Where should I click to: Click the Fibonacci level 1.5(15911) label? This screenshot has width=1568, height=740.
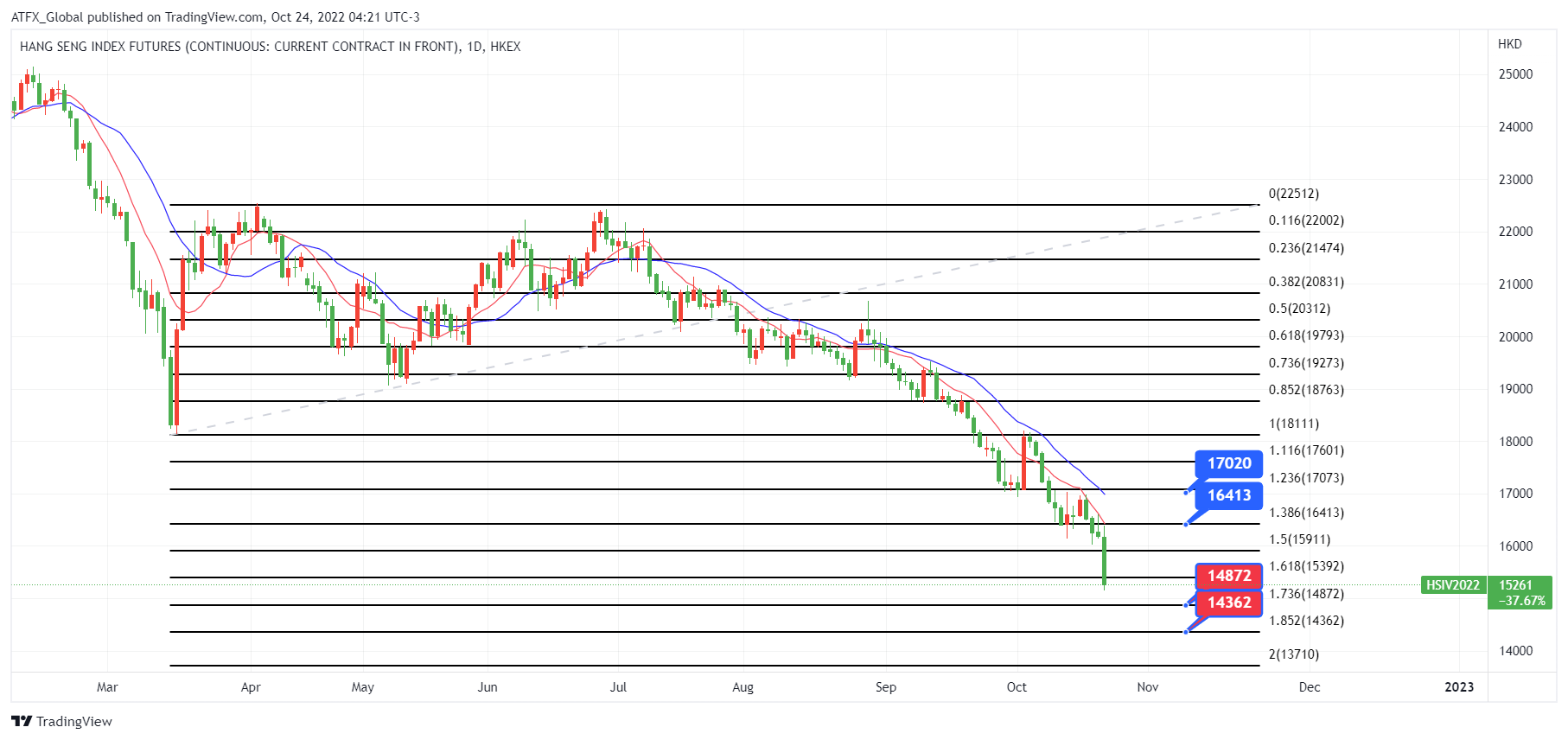1299,539
